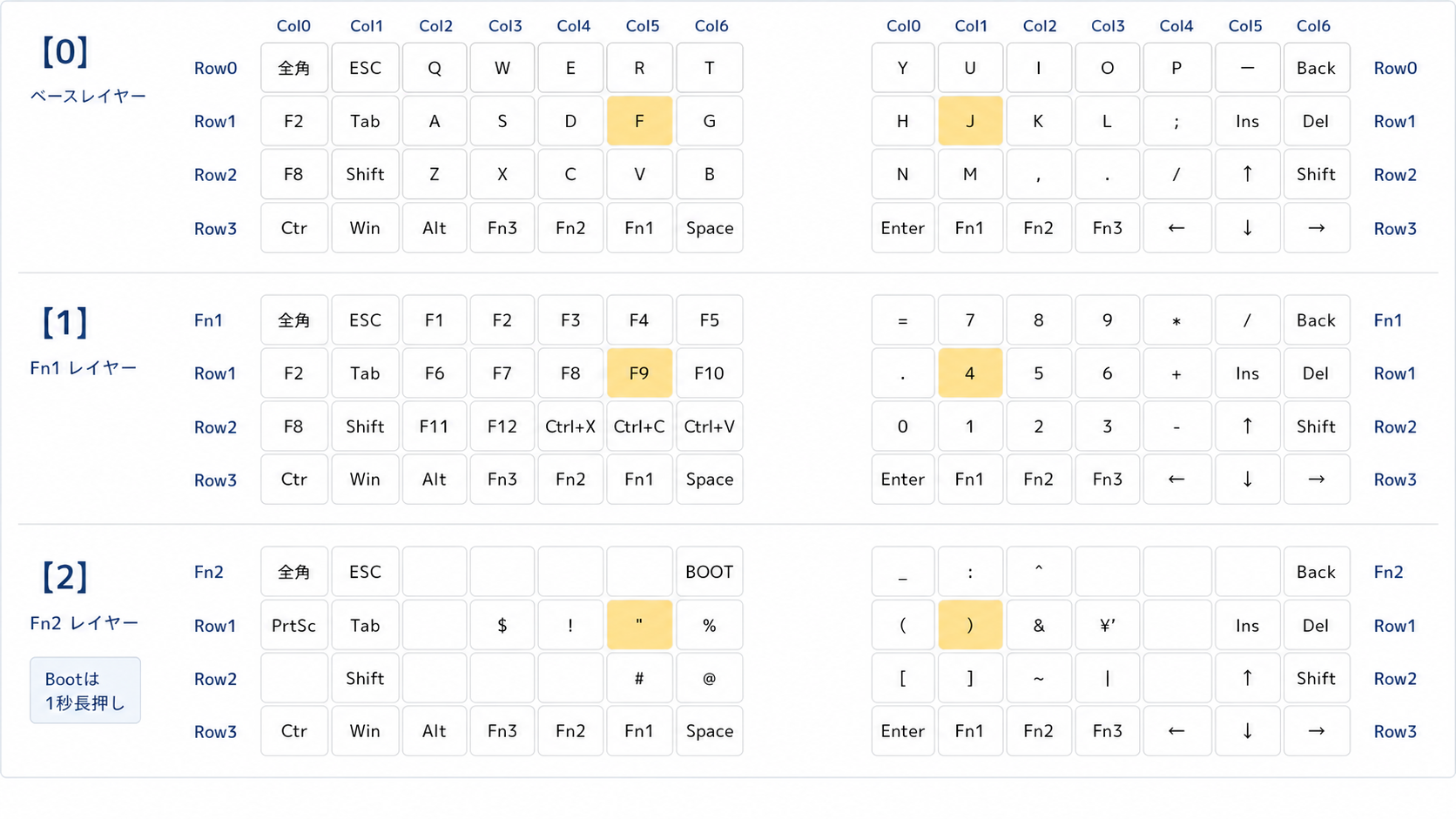Click the 全角 key in base layer
Image resolution: width=1456 pixels, height=819 pixels.
(x=294, y=68)
